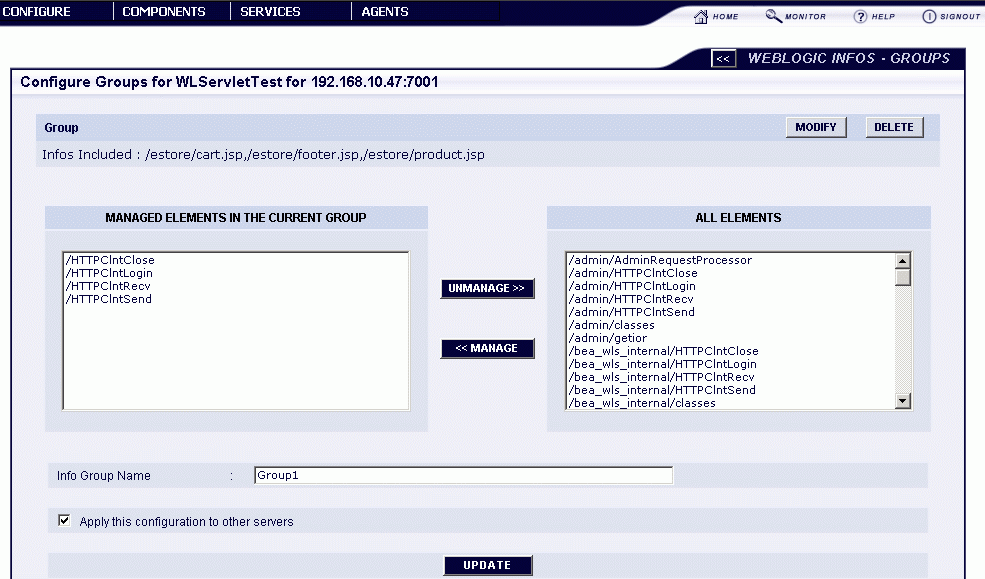Open Monitor via magnifier icon
The image size is (985, 579).
[x=773, y=16]
